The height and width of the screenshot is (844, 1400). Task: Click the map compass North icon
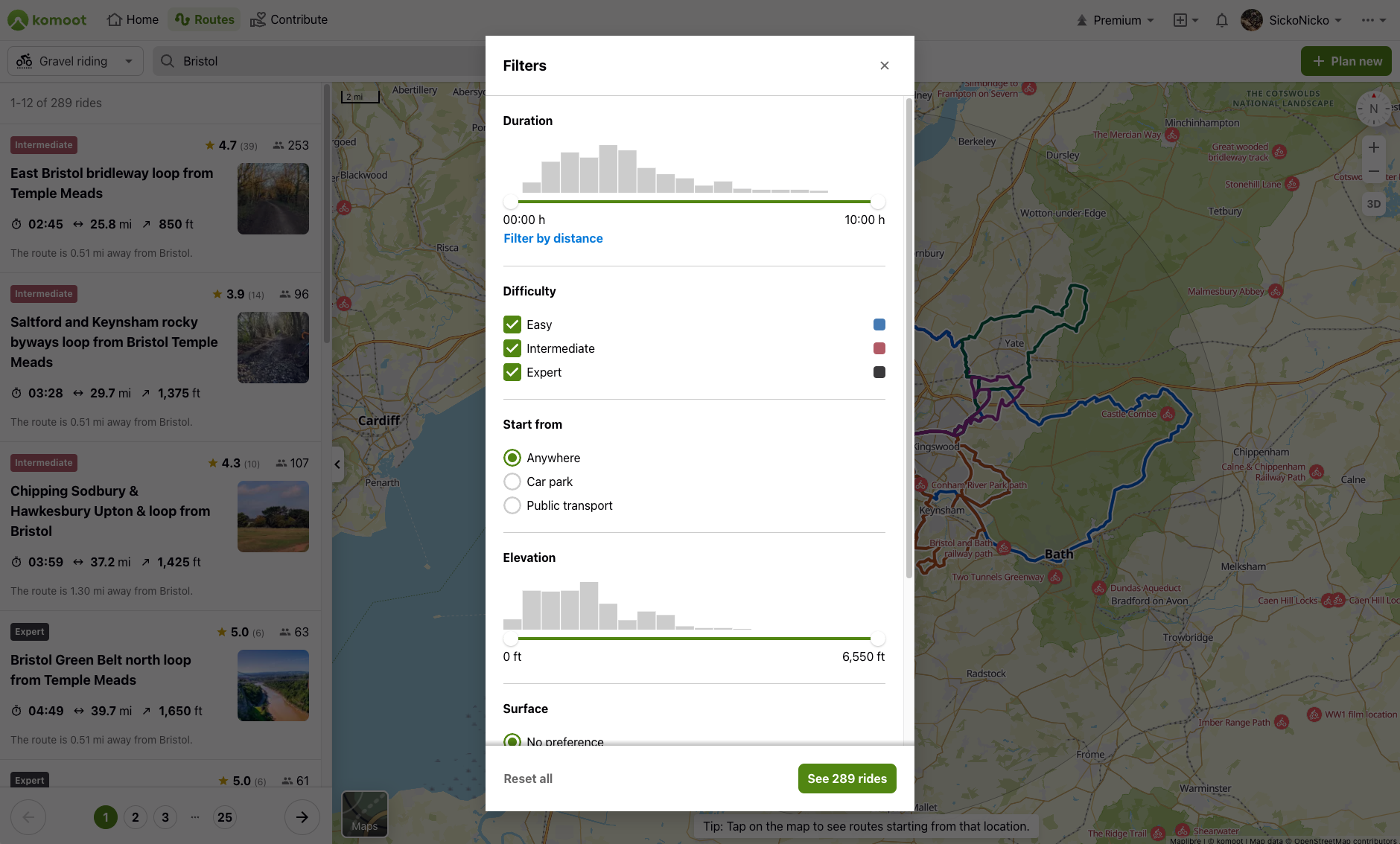[x=1374, y=109]
